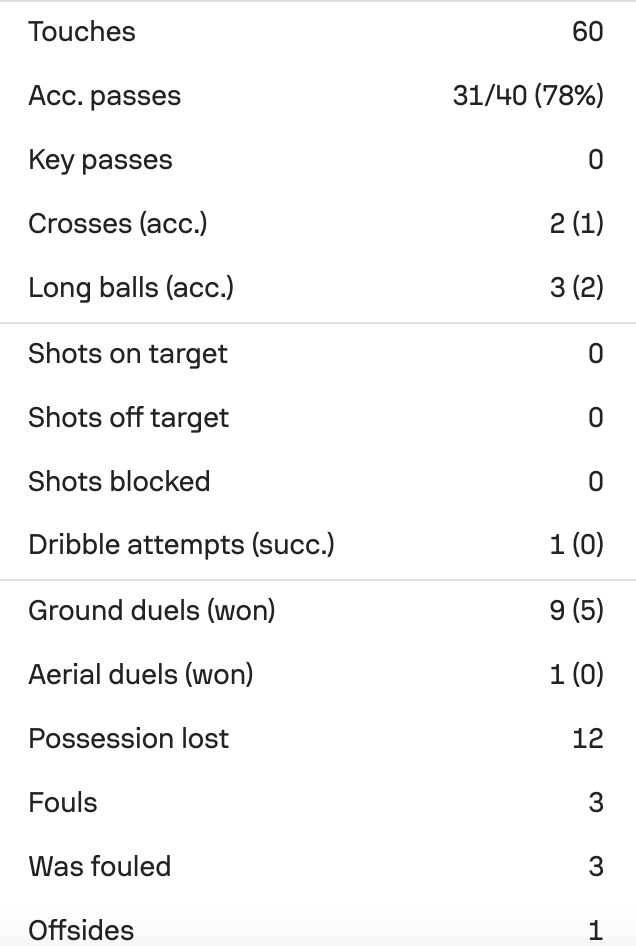Click the Offsides label

pyautogui.click(x=81, y=930)
